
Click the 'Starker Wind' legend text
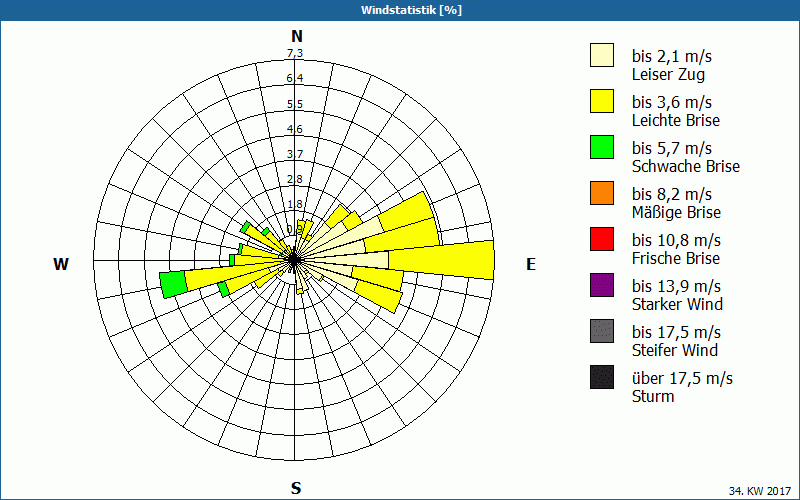[677, 304]
